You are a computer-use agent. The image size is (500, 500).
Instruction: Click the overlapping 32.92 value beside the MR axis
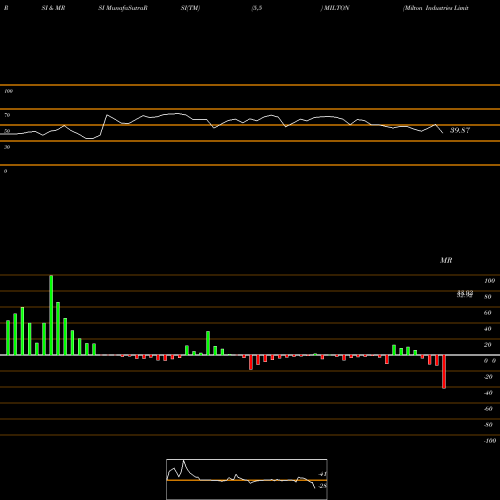[465, 294]
